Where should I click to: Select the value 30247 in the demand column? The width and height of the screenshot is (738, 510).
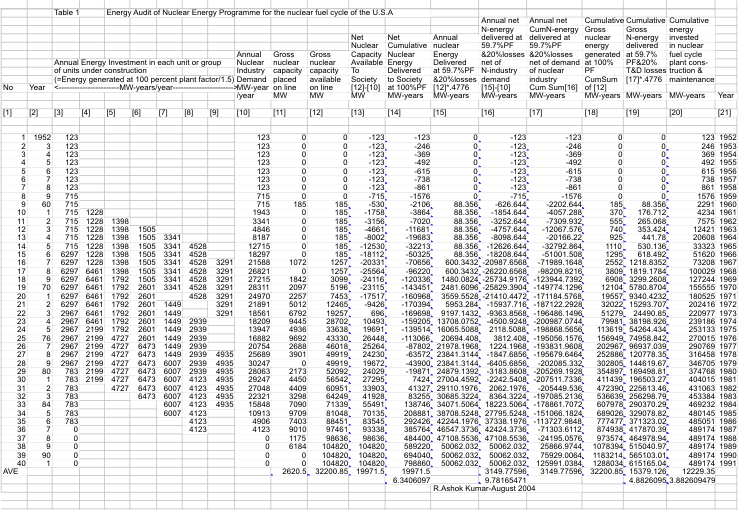[x=259, y=363]
